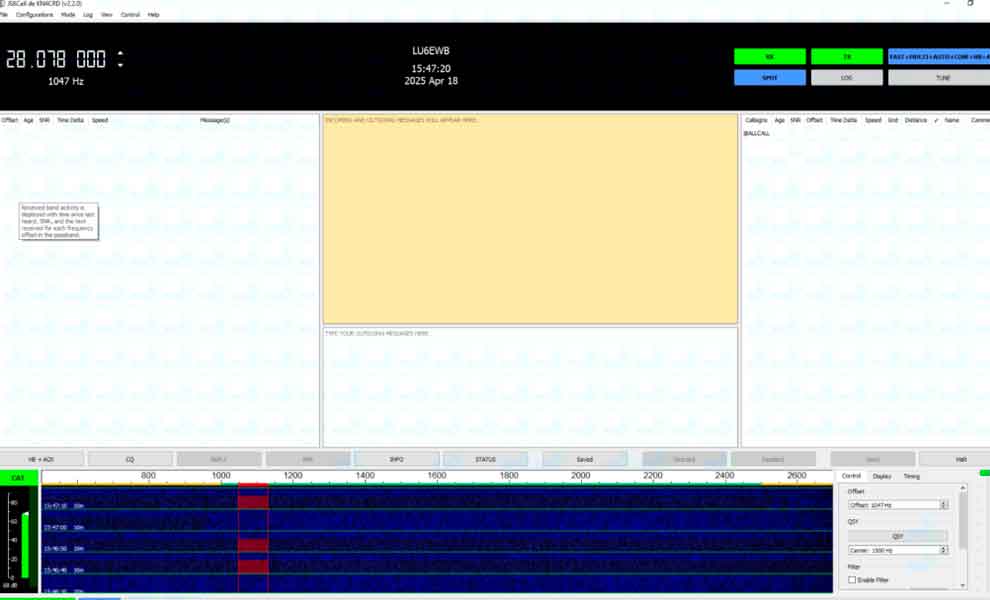Adjust the Offset 1047 Hz spinner
This screenshot has width=990, height=600.
coord(944,505)
